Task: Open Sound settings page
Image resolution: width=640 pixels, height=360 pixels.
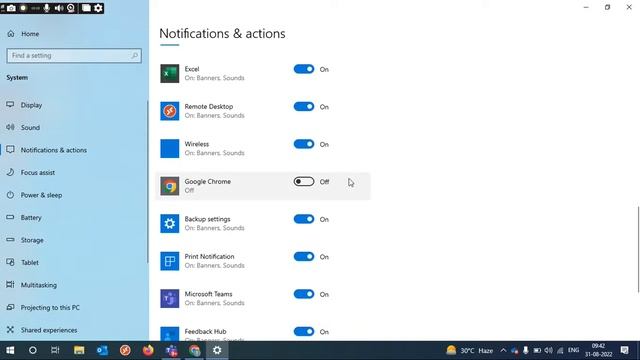Action: [73, 127]
